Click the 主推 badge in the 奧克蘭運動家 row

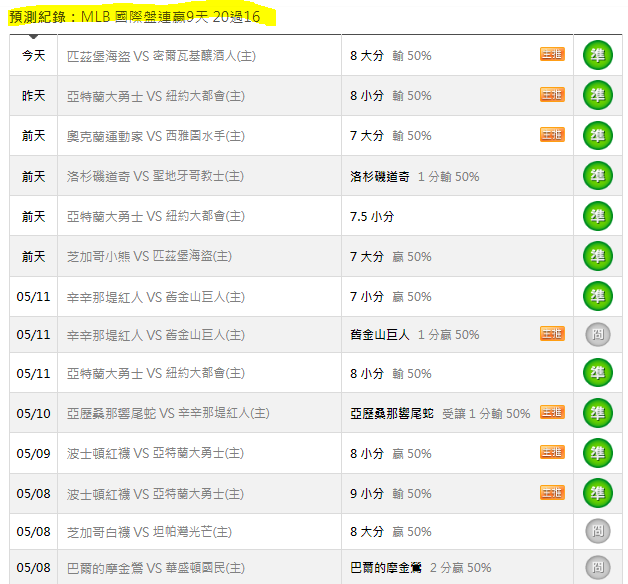tap(552, 135)
